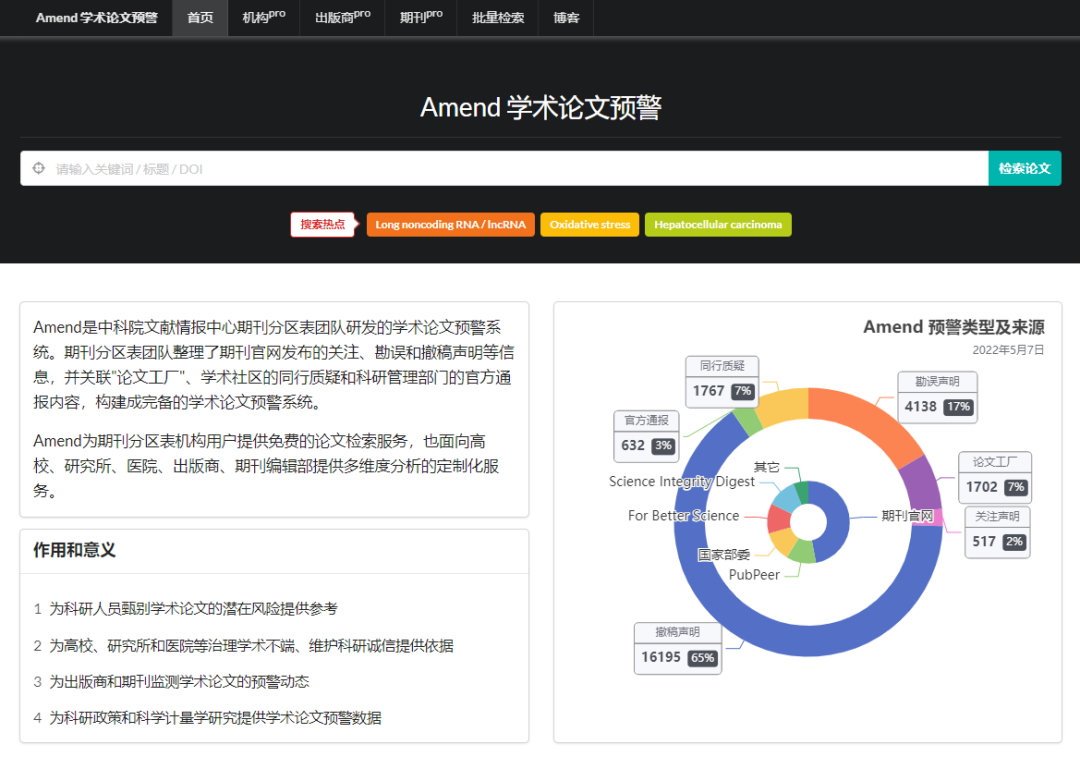Select the 期刊 pro nav item
This screenshot has width=1080, height=757.
tap(421, 18)
